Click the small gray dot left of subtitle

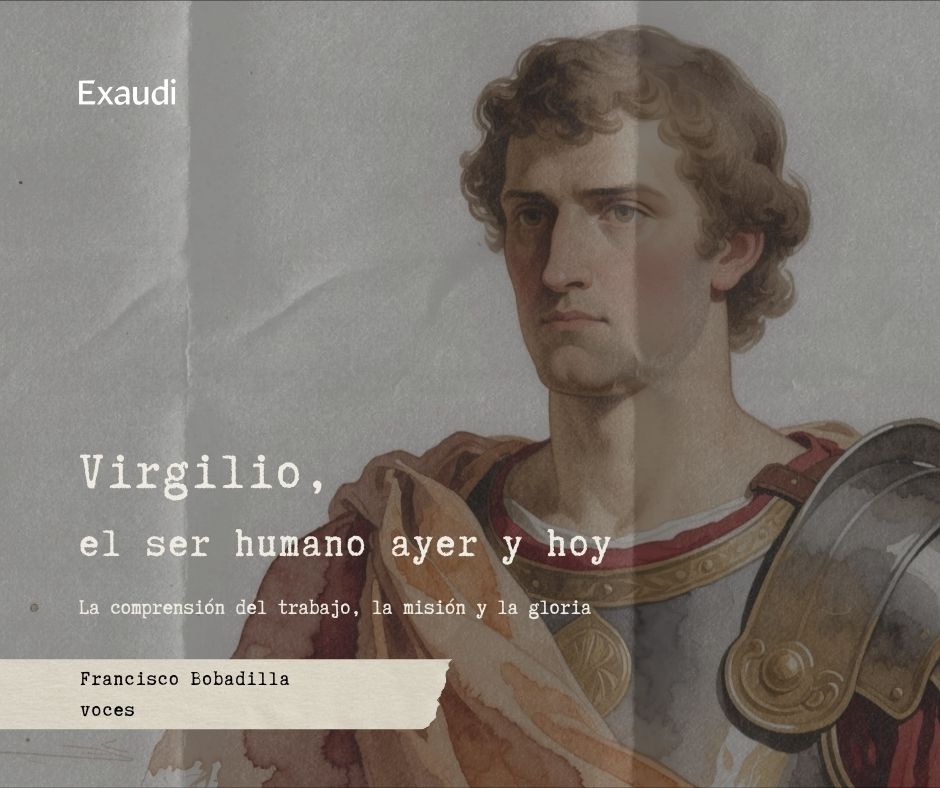pos(34,608)
